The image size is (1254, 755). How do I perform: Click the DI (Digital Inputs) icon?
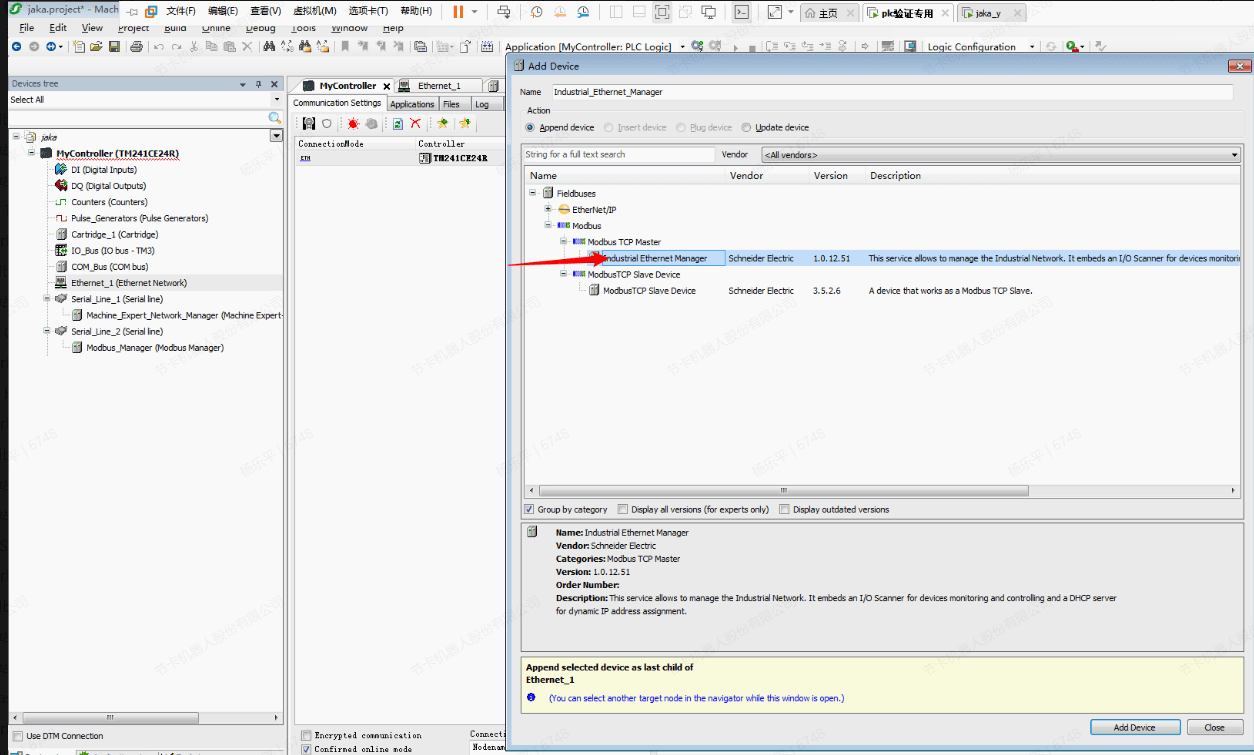point(61,170)
